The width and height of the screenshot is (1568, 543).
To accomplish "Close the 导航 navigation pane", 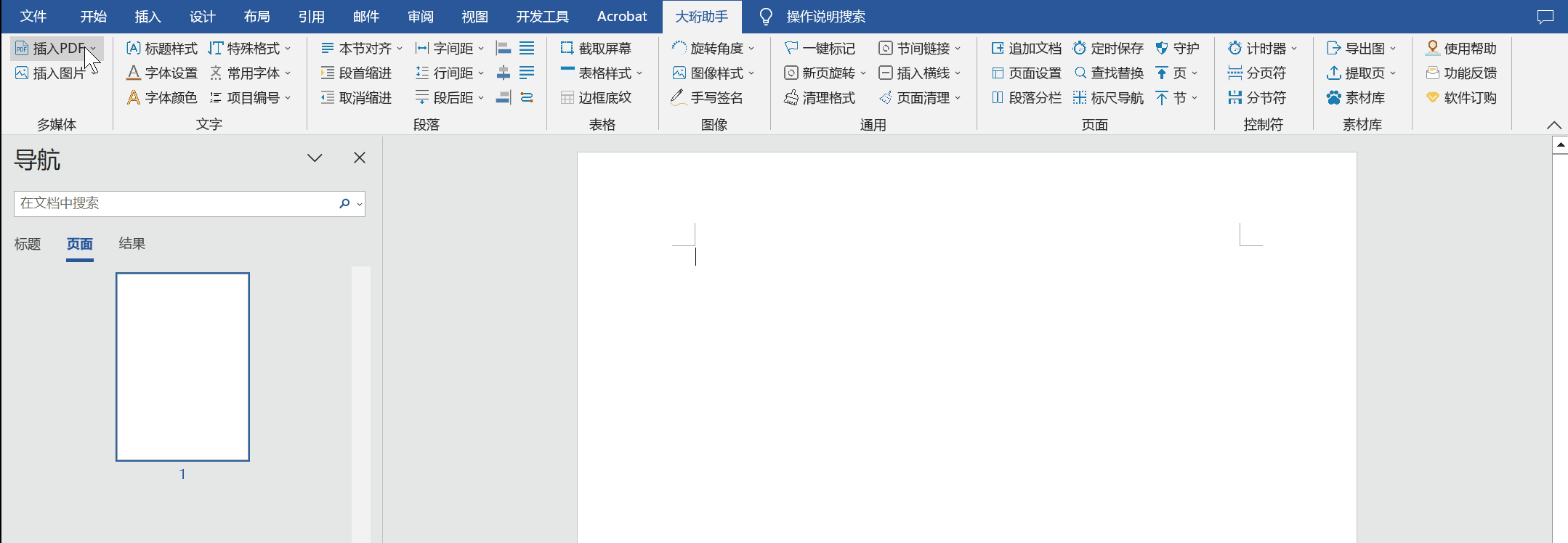I will click(x=360, y=158).
